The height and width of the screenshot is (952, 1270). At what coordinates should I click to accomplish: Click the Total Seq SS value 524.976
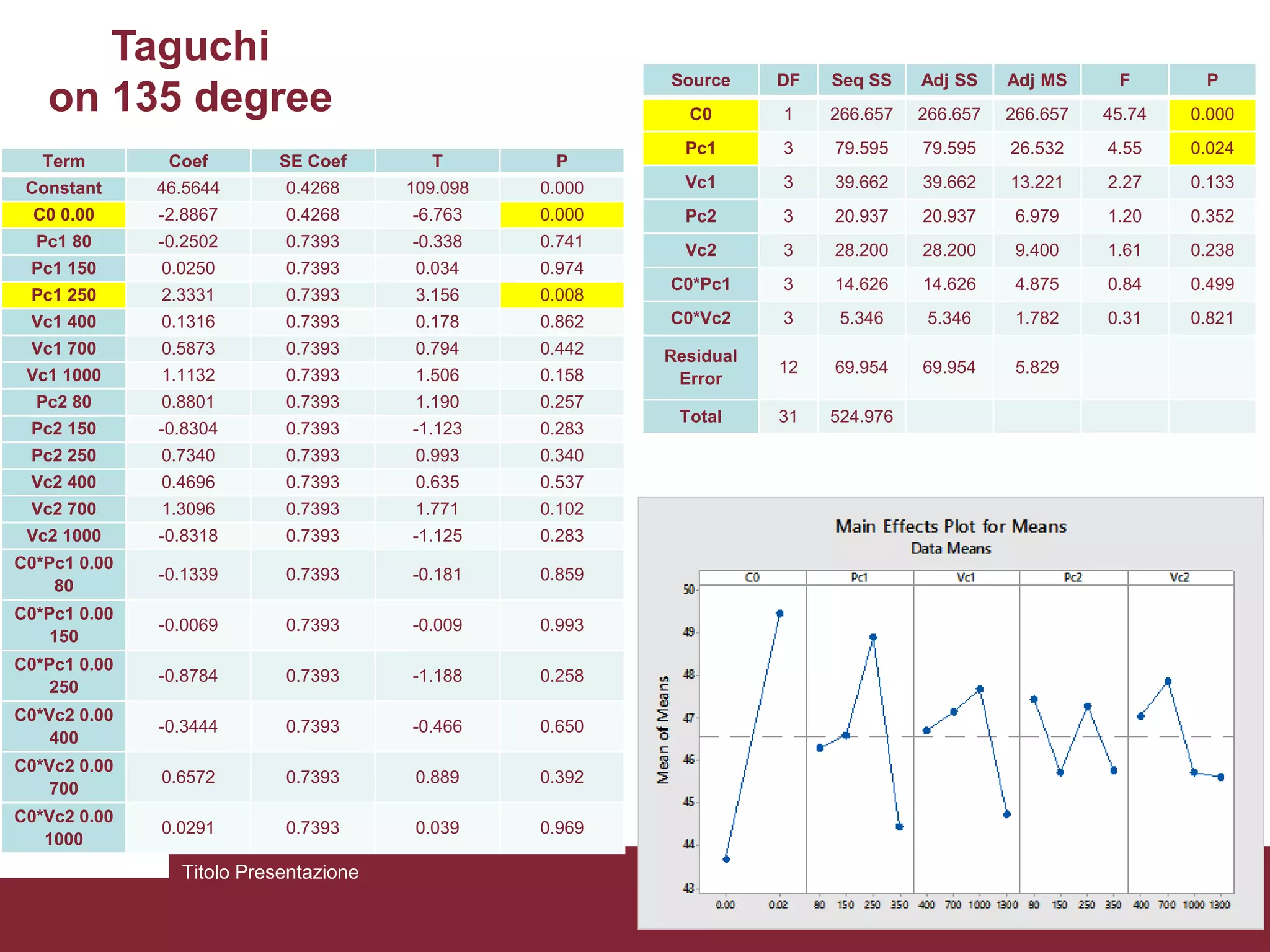(x=861, y=416)
